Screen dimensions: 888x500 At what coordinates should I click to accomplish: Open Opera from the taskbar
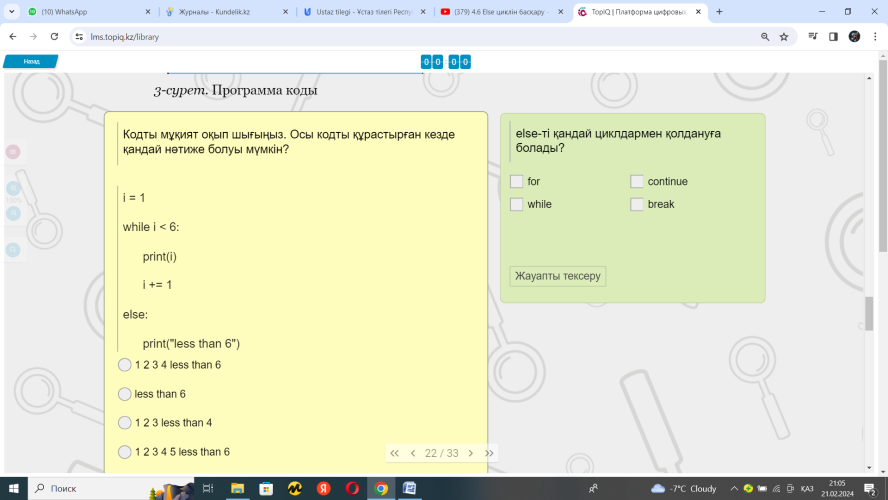(352, 488)
